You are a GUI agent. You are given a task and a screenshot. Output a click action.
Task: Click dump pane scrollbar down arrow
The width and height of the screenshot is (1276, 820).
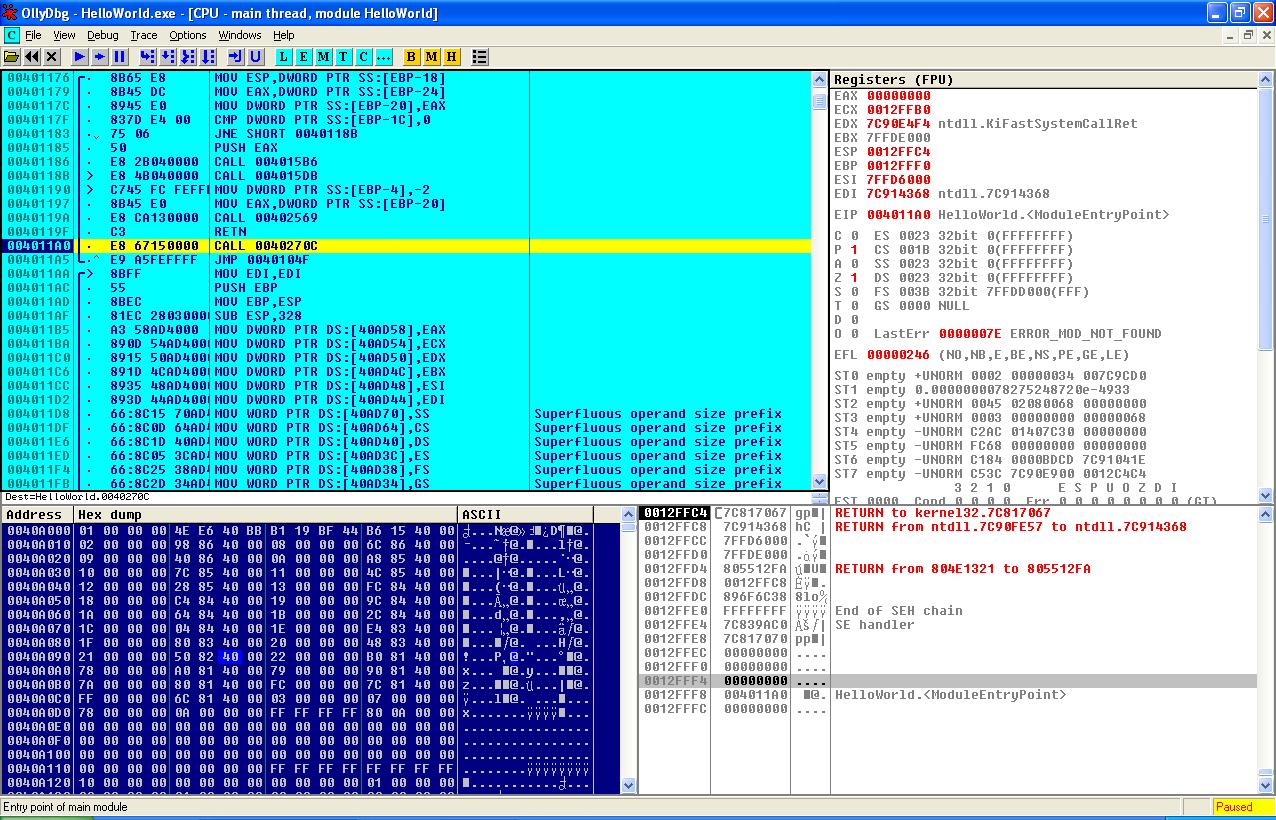click(x=628, y=786)
